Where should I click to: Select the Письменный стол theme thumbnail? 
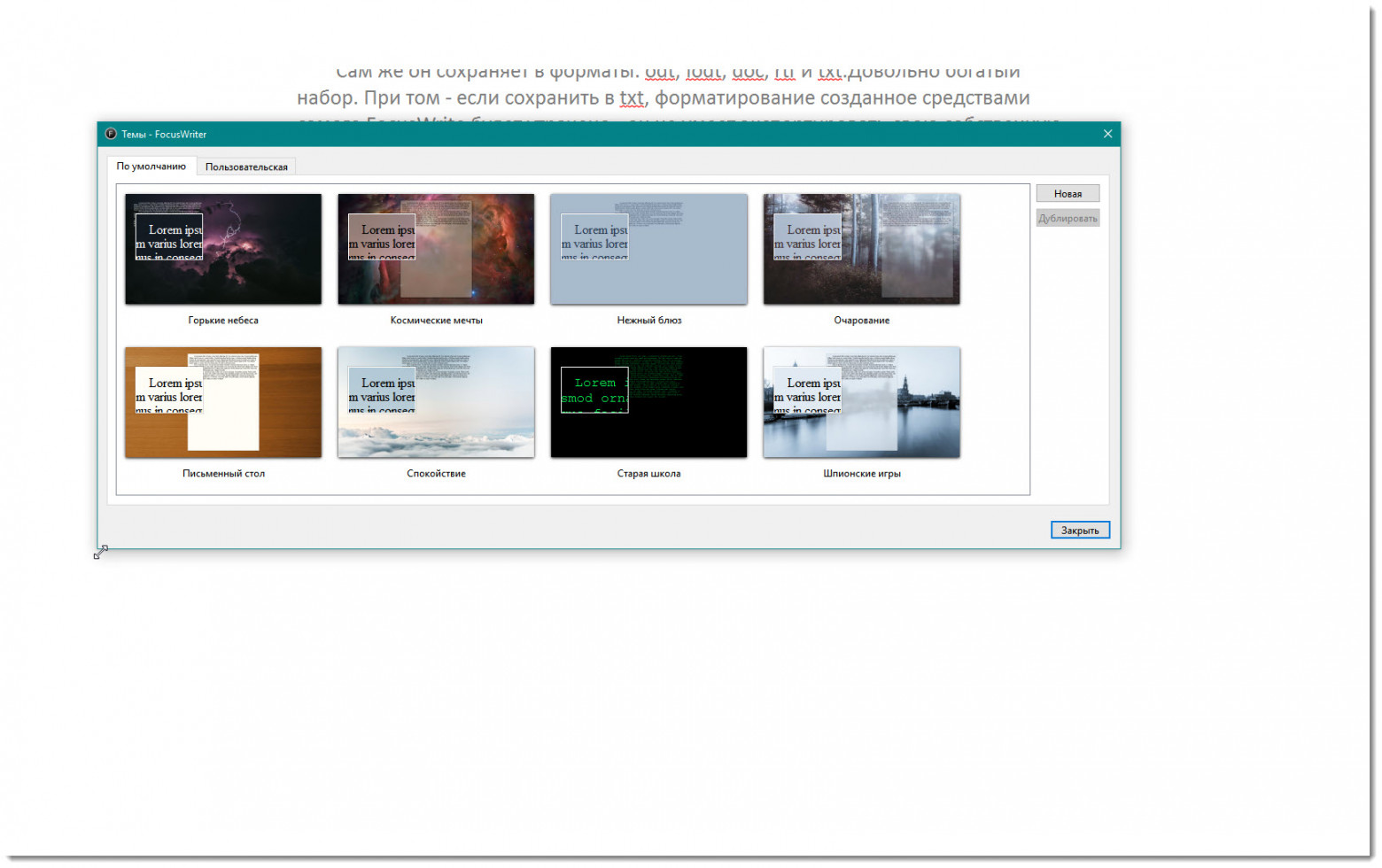[223, 402]
